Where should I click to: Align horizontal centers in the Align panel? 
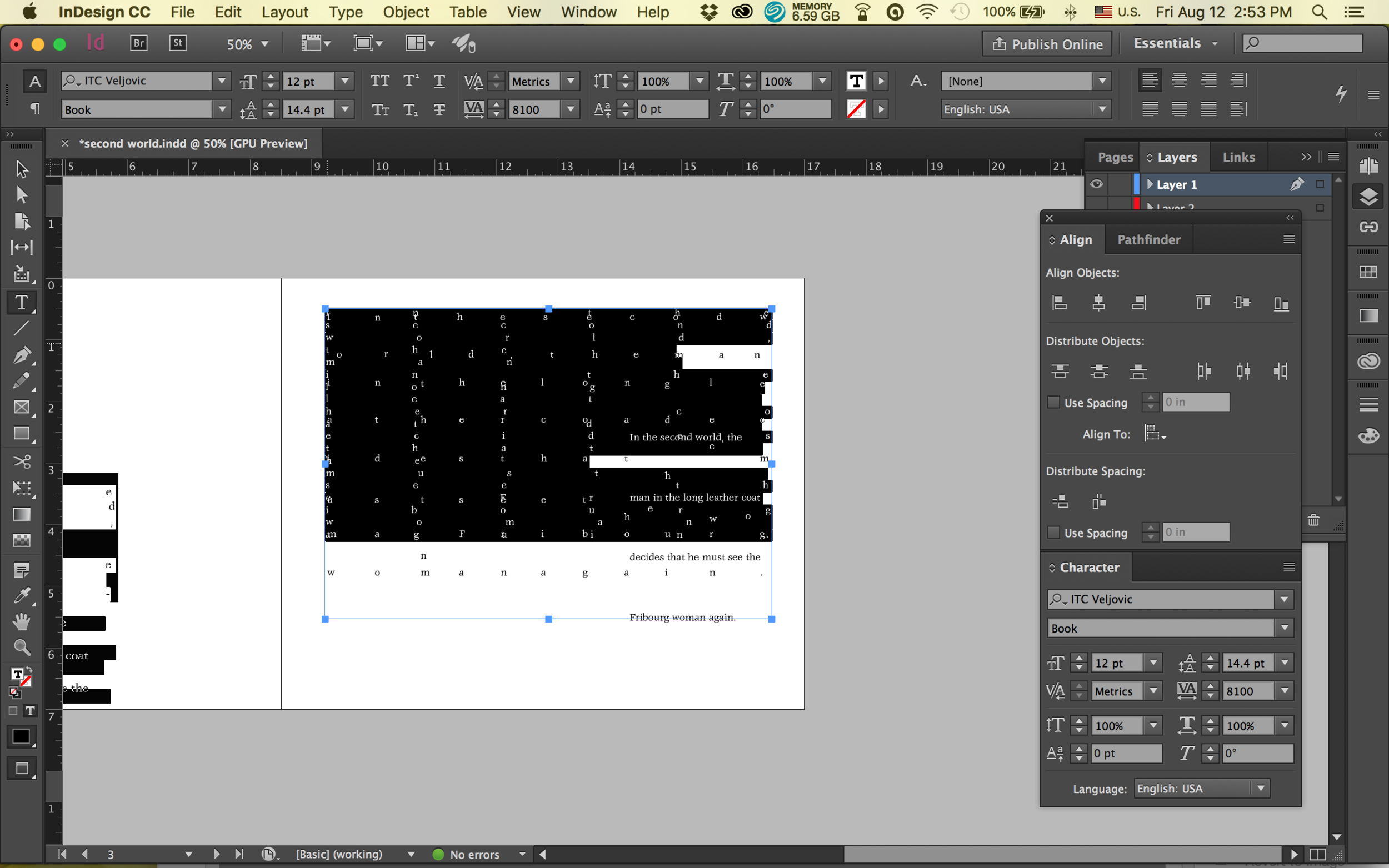1098,303
